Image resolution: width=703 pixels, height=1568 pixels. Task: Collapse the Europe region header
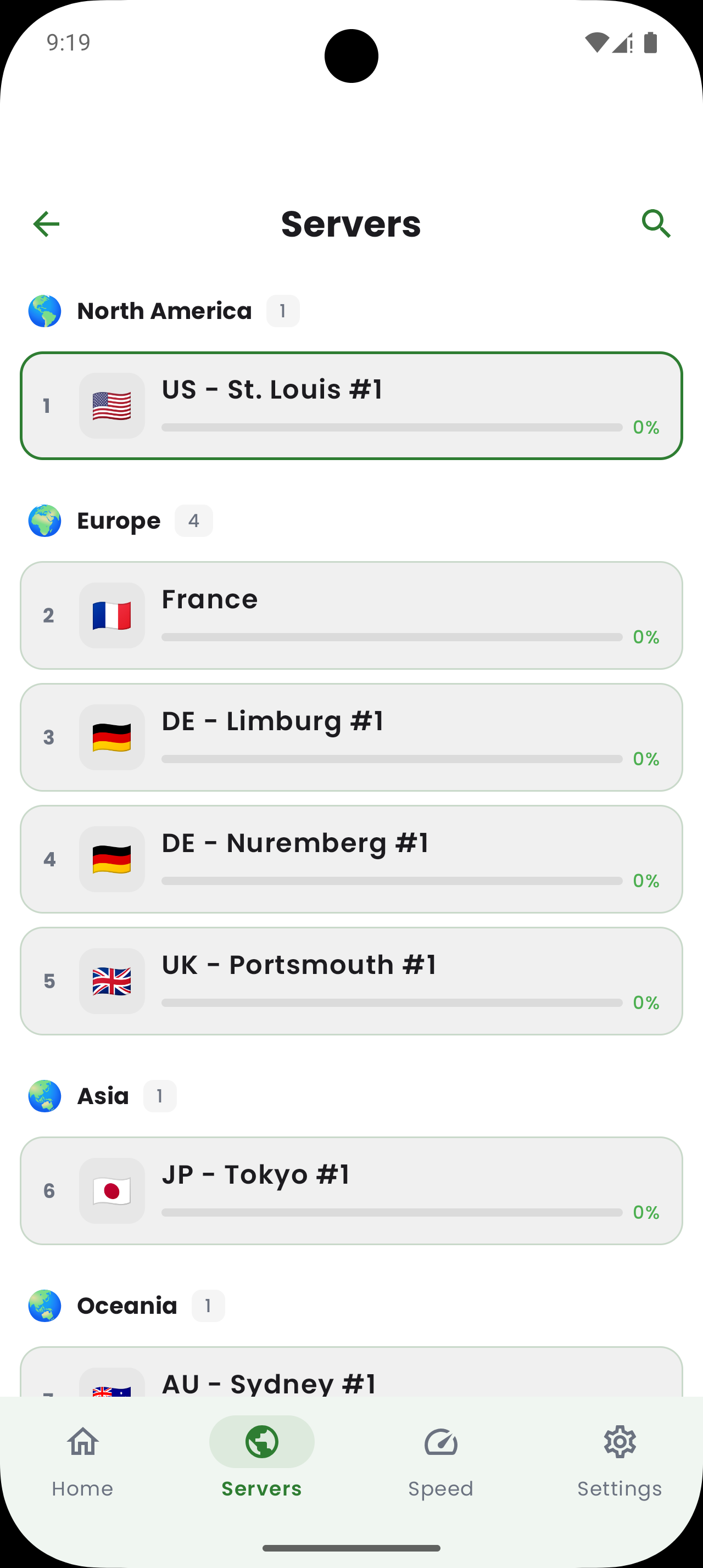pyautogui.click(x=119, y=521)
